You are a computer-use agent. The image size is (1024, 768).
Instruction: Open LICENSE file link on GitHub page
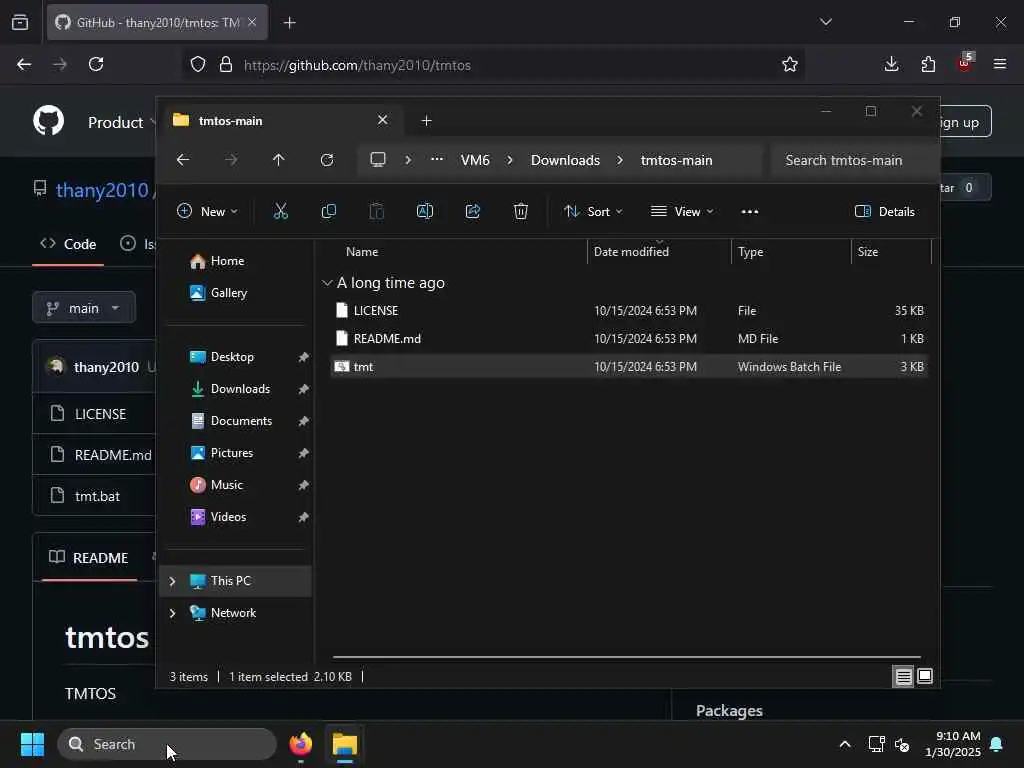tap(100, 414)
